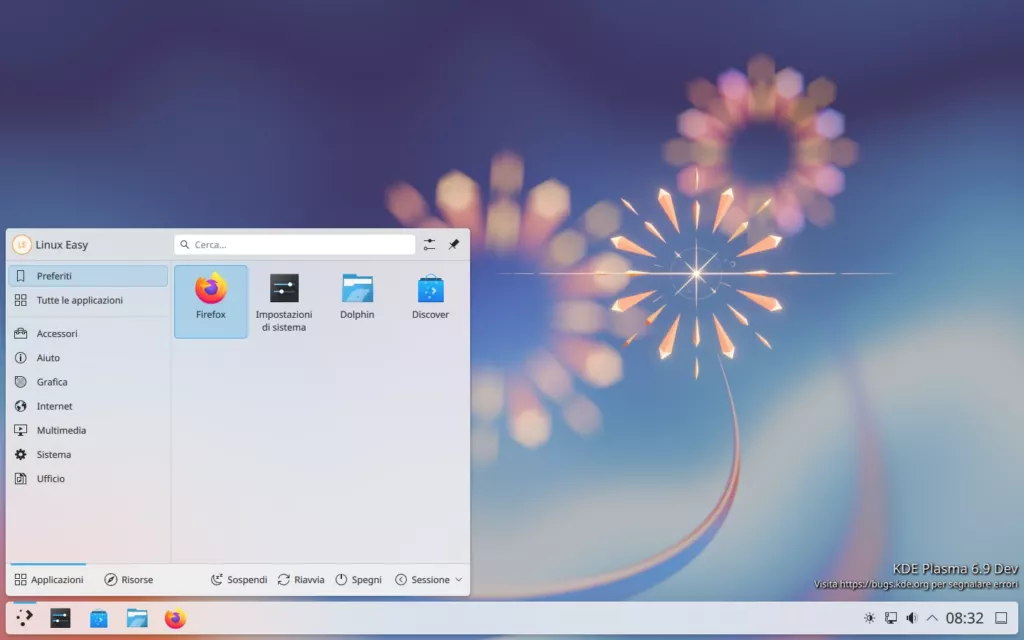The image size is (1024, 640).
Task: Open the volume control tray icon
Action: 912,618
